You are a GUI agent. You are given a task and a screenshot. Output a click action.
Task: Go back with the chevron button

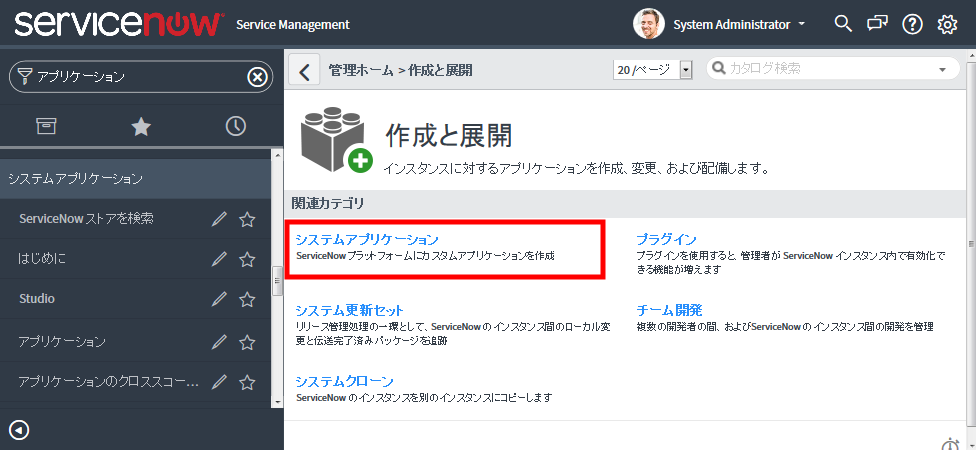click(x=304, y=70)
